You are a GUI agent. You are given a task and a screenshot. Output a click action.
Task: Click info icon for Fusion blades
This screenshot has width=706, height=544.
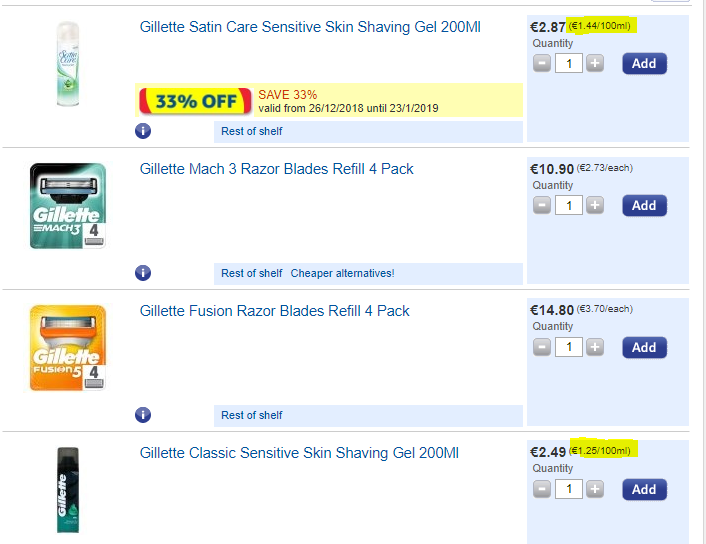[x=143, y=415]
